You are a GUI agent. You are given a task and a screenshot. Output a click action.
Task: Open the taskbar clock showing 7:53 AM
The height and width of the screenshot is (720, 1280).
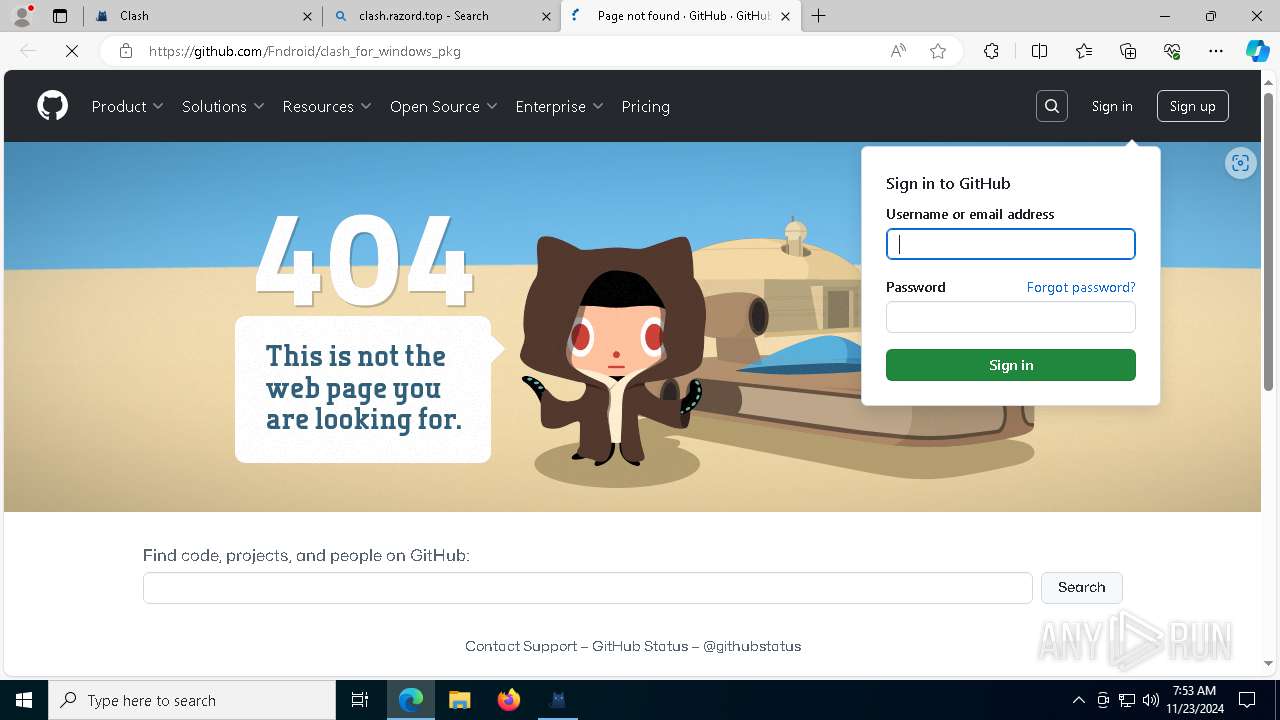point(1194,700)
